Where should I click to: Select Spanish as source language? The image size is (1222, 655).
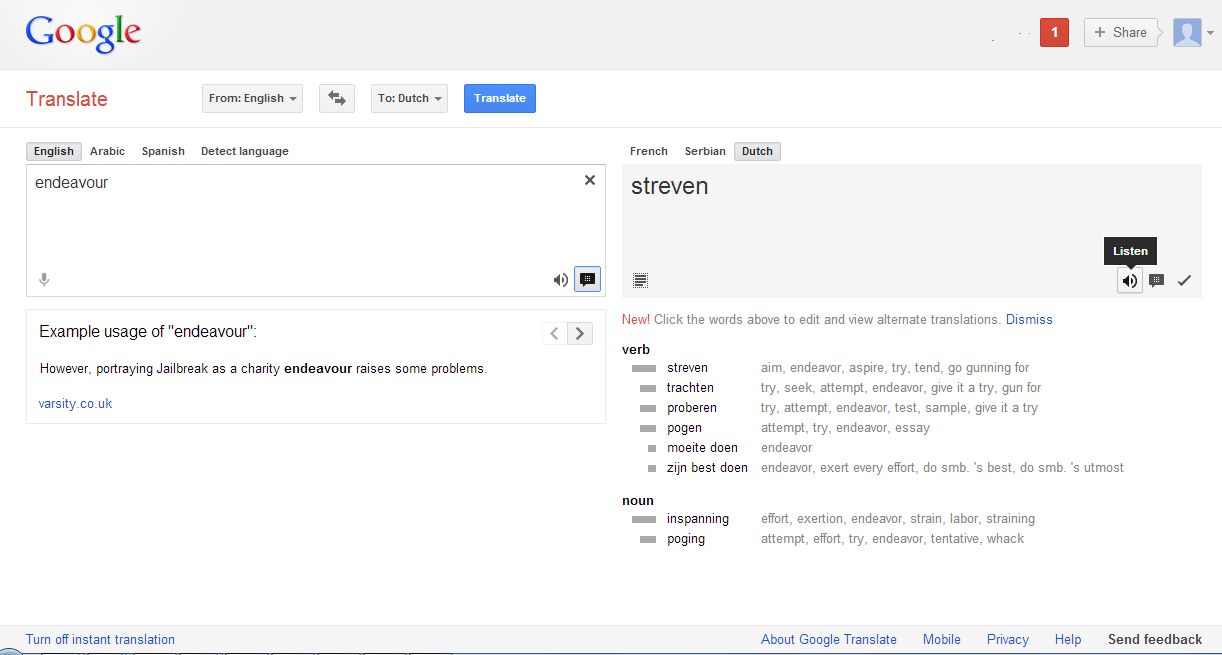[163, 151]
